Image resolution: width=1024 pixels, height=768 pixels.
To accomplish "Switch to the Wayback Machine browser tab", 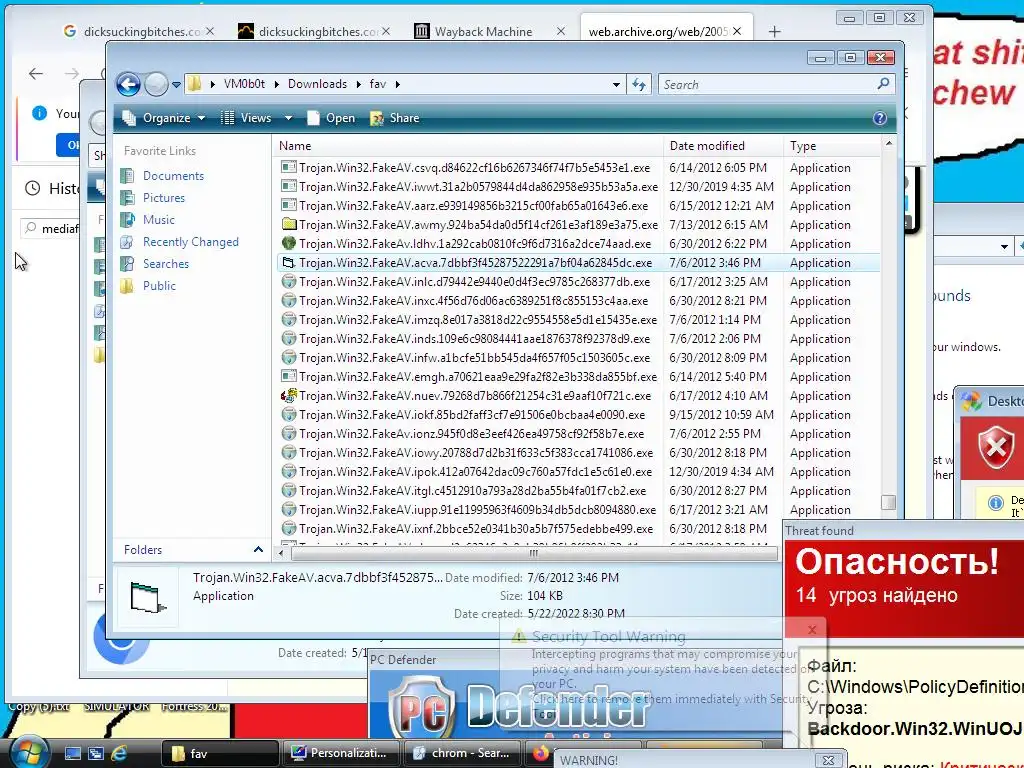I will click(x=483, y=31).
